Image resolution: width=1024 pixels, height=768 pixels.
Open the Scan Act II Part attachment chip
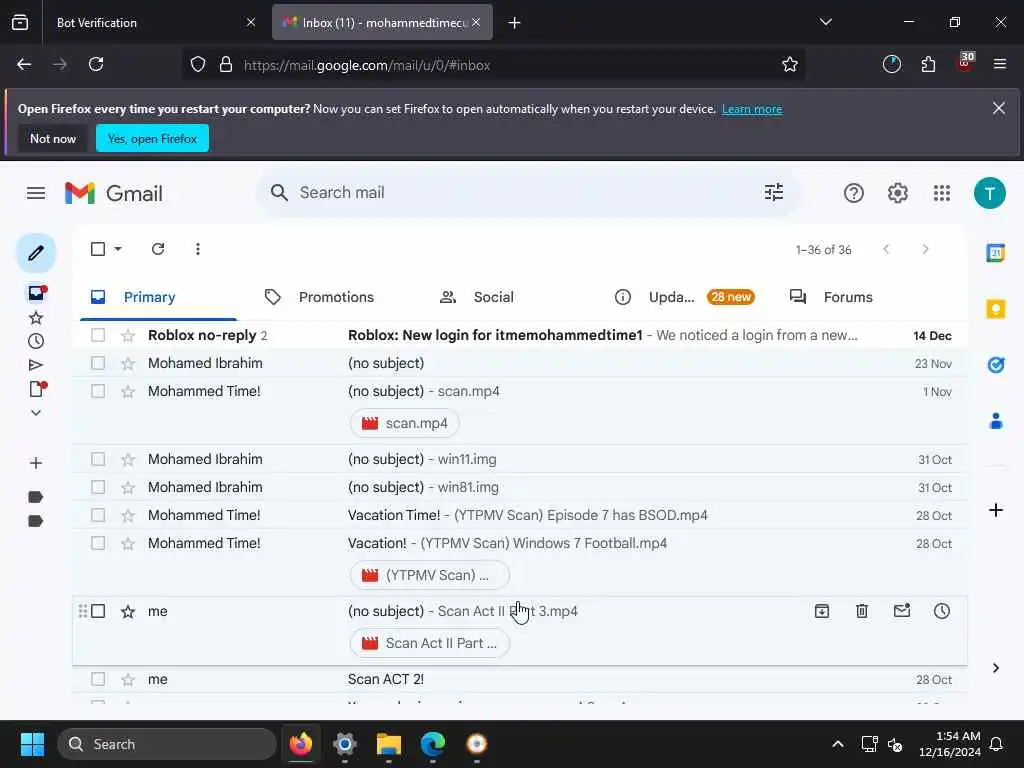(430, 643)
